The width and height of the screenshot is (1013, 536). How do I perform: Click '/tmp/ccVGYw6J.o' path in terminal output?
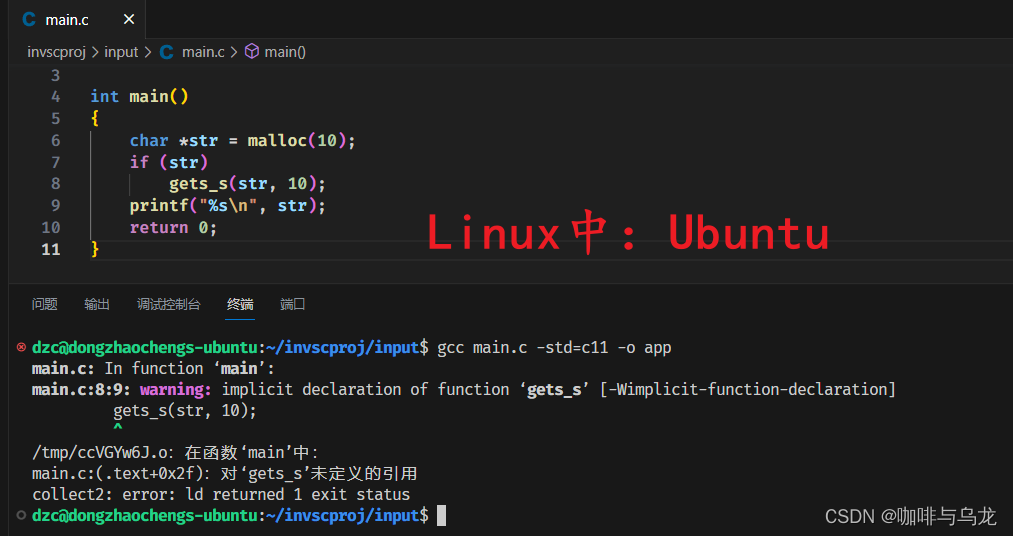100,453
